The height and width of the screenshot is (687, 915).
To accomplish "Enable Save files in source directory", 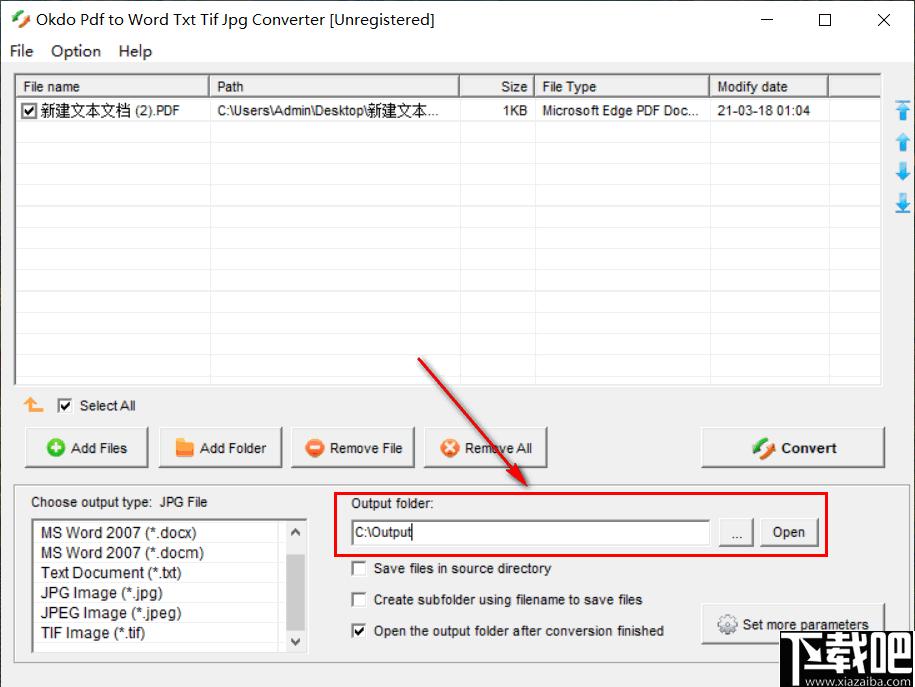I will pyautogui.click(x=358, y=568).
